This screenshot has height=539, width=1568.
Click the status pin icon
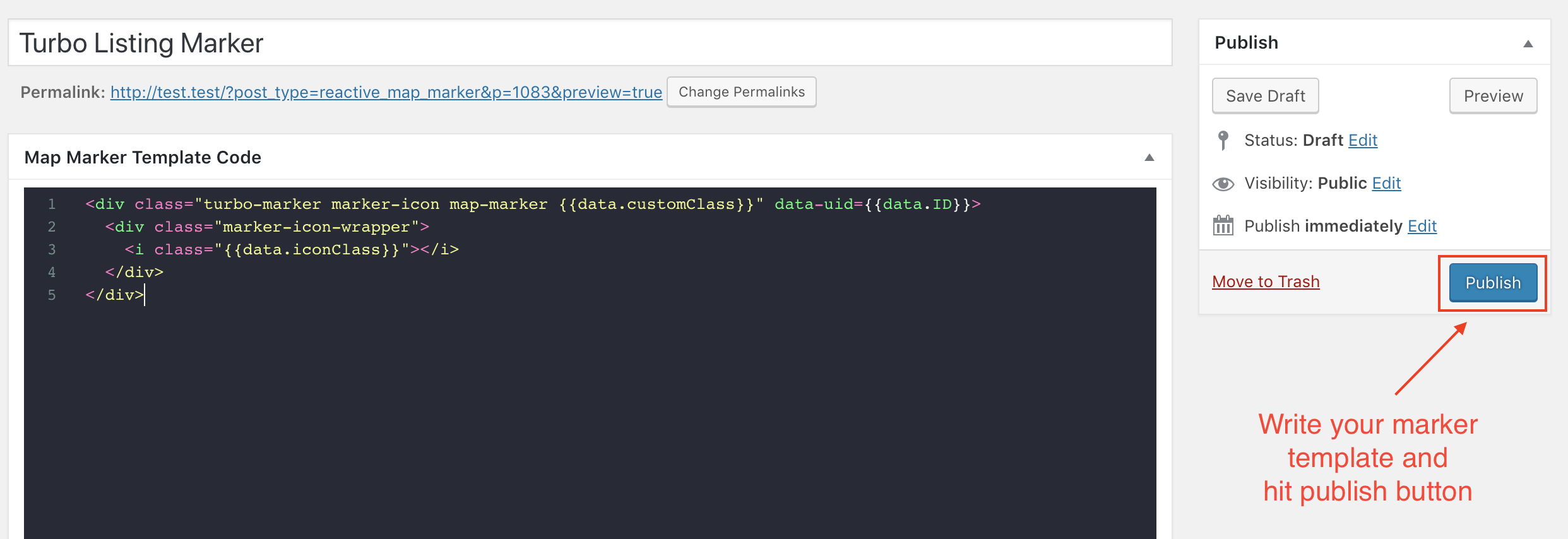point(1223,140)
